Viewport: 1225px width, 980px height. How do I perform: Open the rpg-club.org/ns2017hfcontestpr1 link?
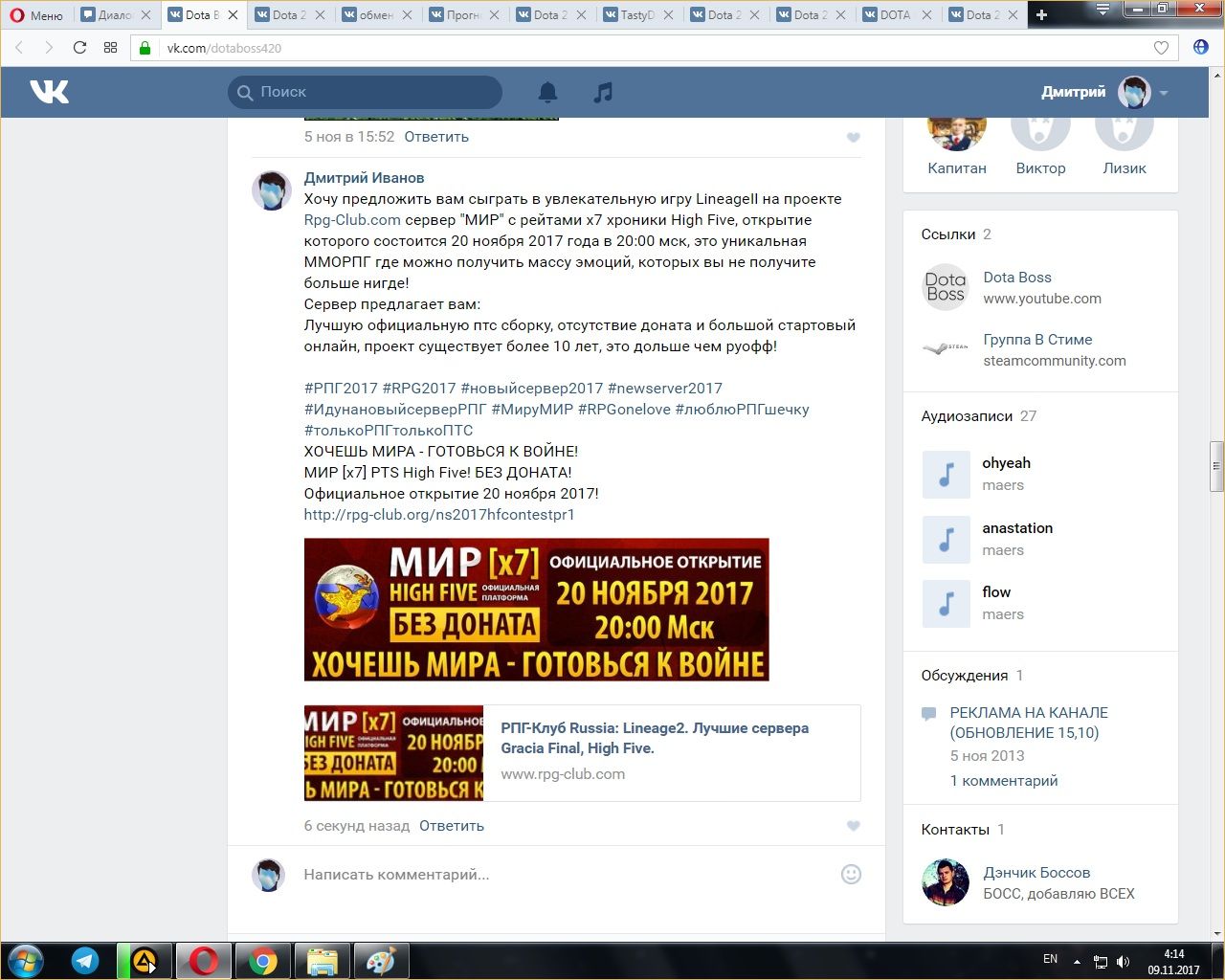point(439,515)
